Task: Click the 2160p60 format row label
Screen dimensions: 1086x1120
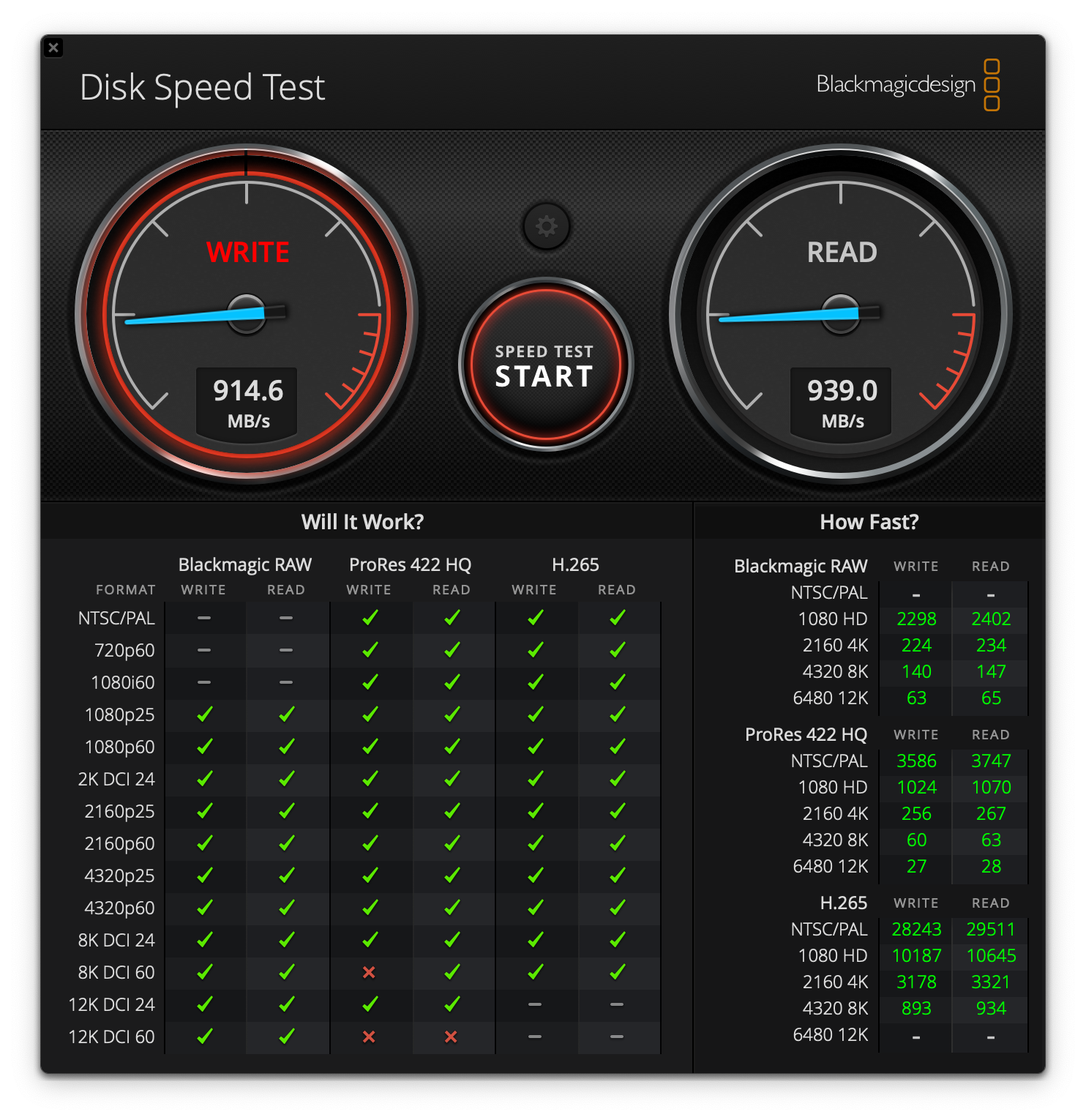Action: [x=120, y=844]
